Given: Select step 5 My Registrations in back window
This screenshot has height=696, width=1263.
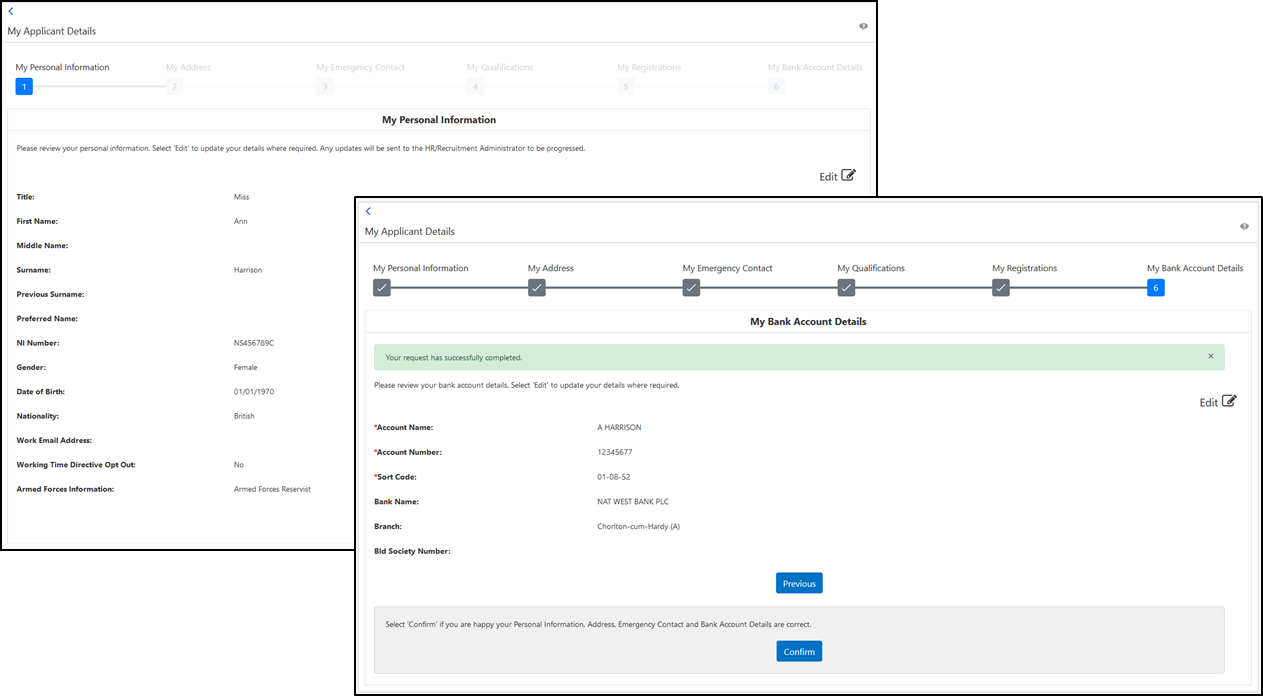Looking at the screenshot, I should pyautogui.click(x=626, y=87).
